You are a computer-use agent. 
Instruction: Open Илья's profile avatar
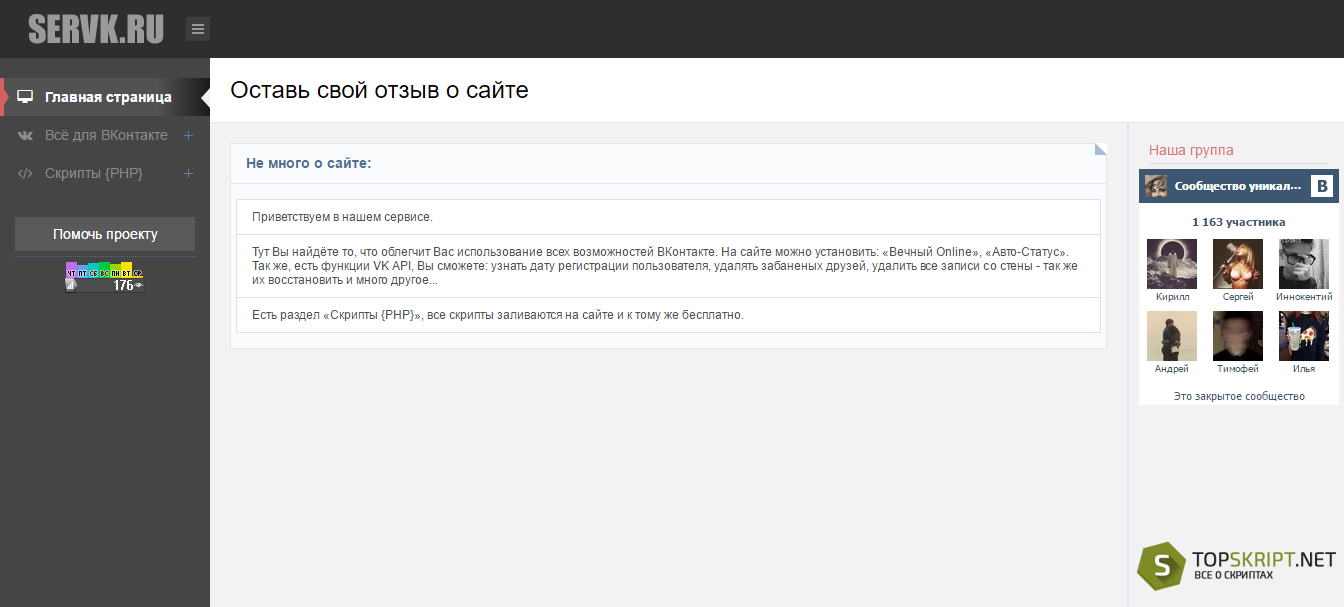1304,336
